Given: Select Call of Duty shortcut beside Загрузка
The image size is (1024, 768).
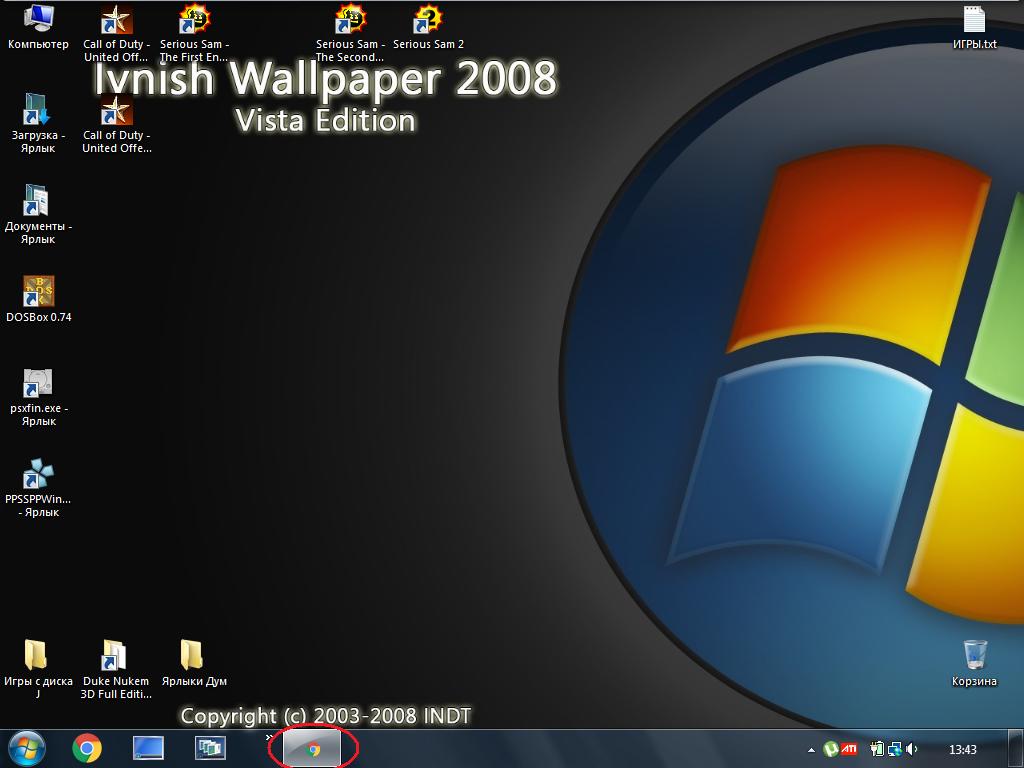Looking at the screenshot, I should click(x=116, y=123).
